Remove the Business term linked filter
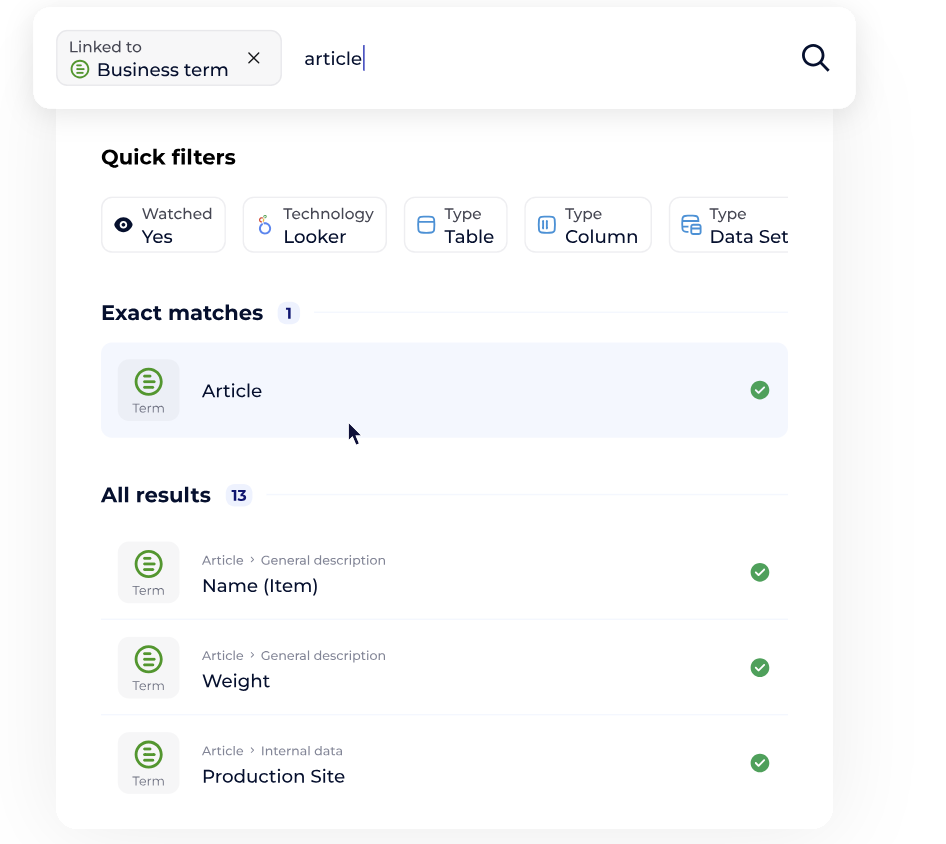Image resolution: width=946 pixels, height=844 pixels. [254, 58]
